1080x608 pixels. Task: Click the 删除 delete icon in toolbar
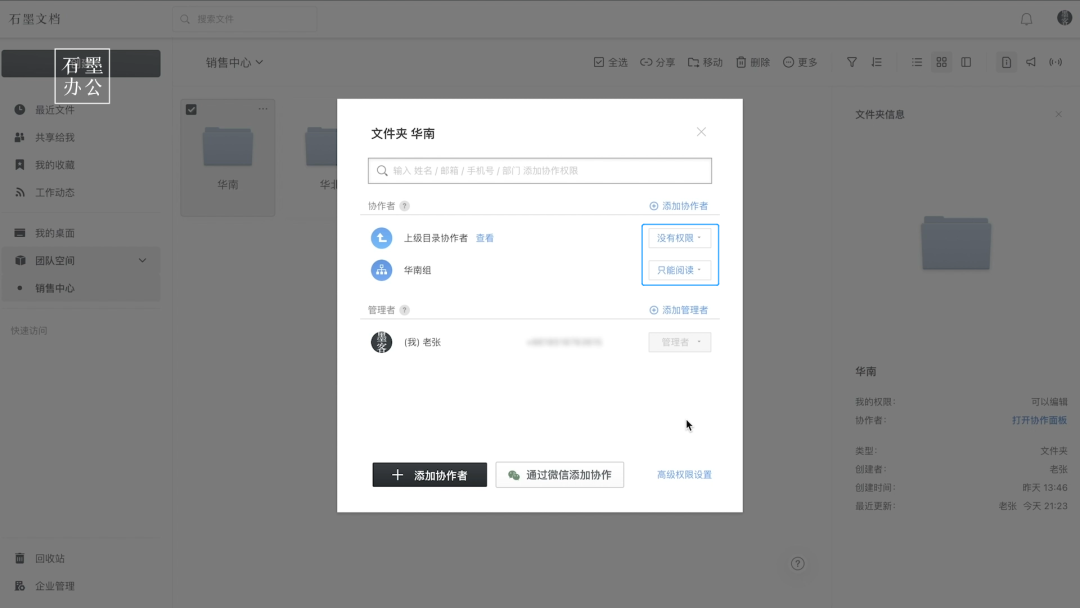[x=752, y=61]
